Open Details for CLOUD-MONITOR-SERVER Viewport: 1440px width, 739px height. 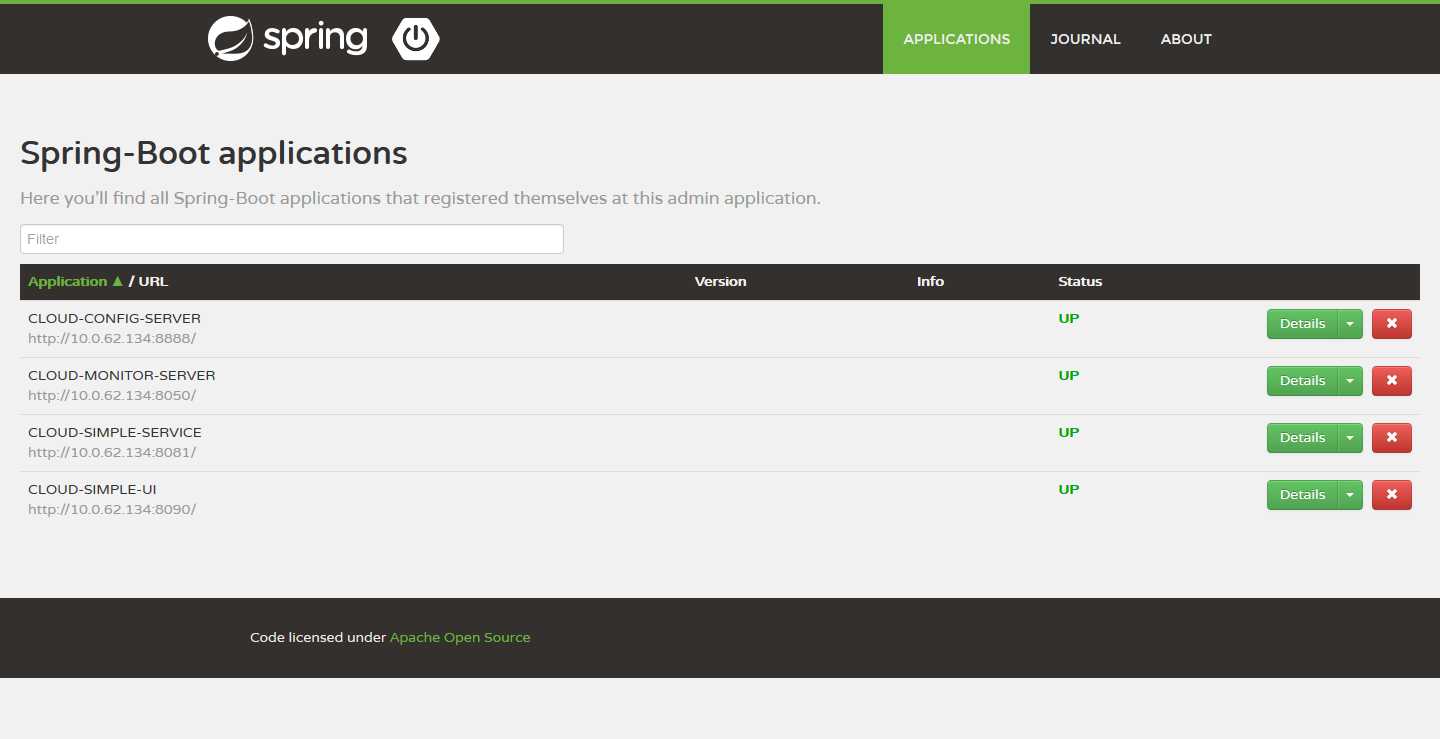coord(1302,381)
